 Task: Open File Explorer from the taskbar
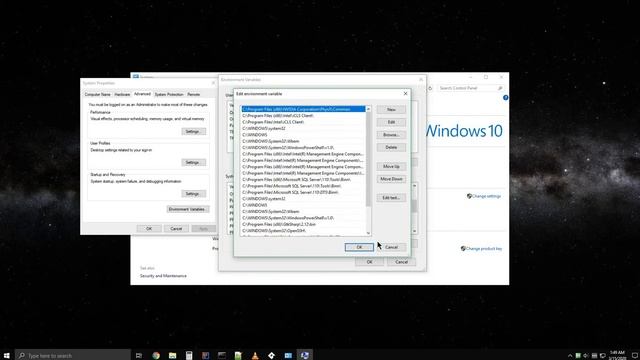click(x=172, y=356)
